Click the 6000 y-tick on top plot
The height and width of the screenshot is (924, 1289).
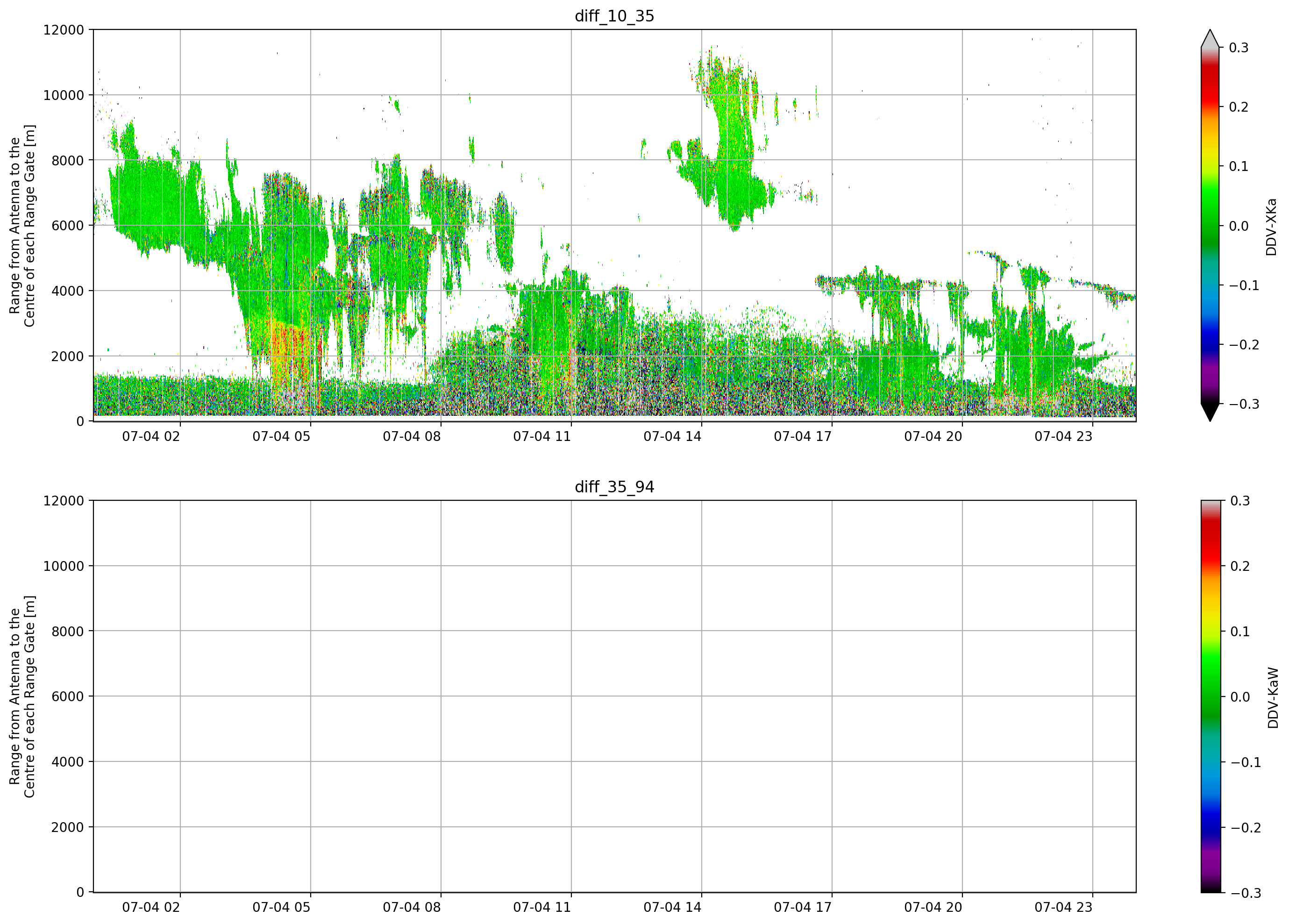[68, 226]
